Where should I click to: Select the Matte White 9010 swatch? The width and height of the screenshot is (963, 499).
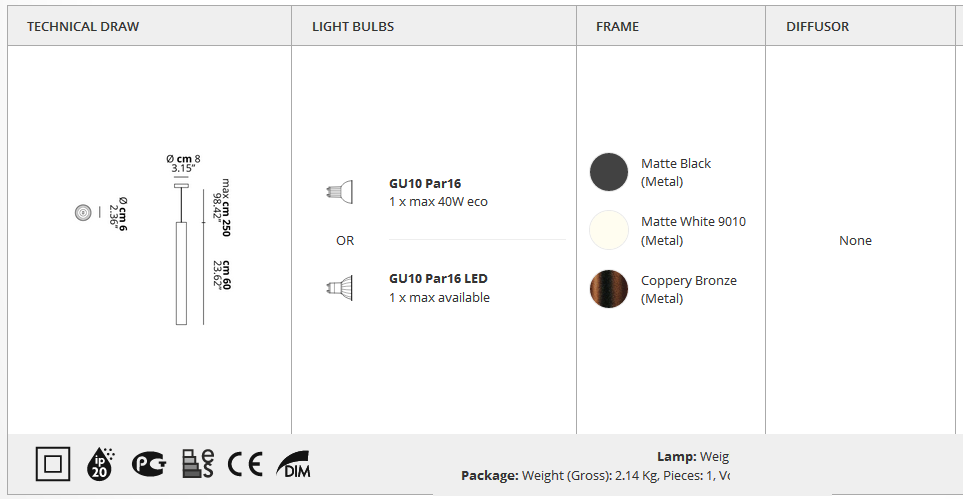point(609,230)
